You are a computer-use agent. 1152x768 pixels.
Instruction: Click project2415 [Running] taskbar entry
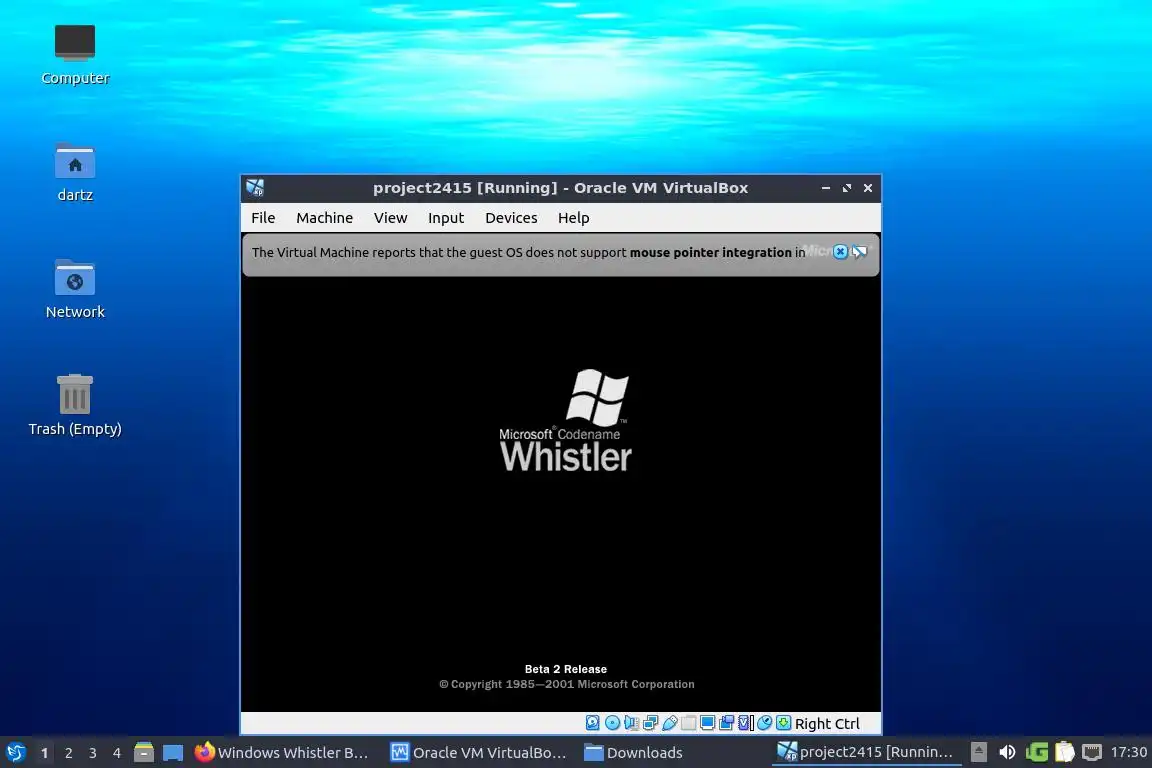pyautogui.click(x=865, y=752)
